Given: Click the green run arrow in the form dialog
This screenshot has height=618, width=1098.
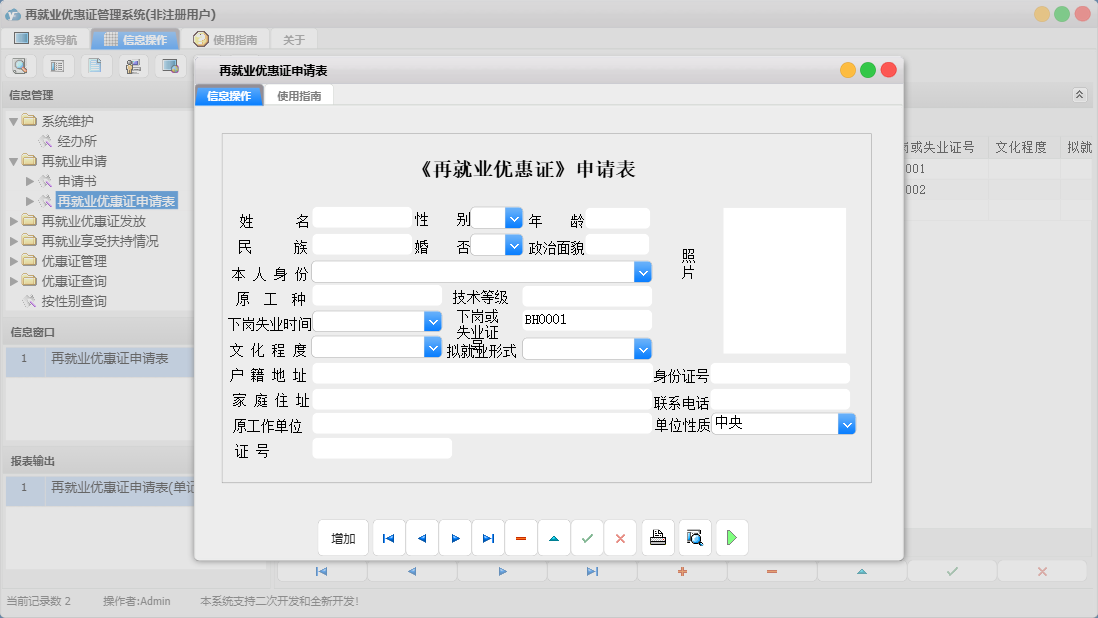Looking at the screenshot, I should pos(731,537).
